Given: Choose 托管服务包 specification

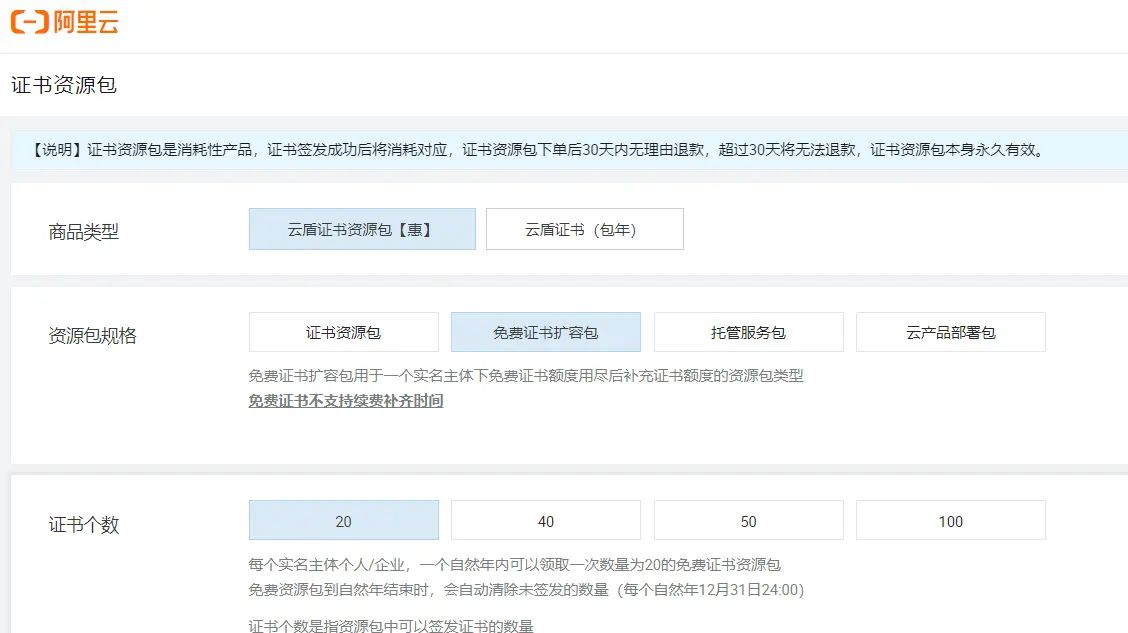Looking at the screenshot, I should coord(749,332).
